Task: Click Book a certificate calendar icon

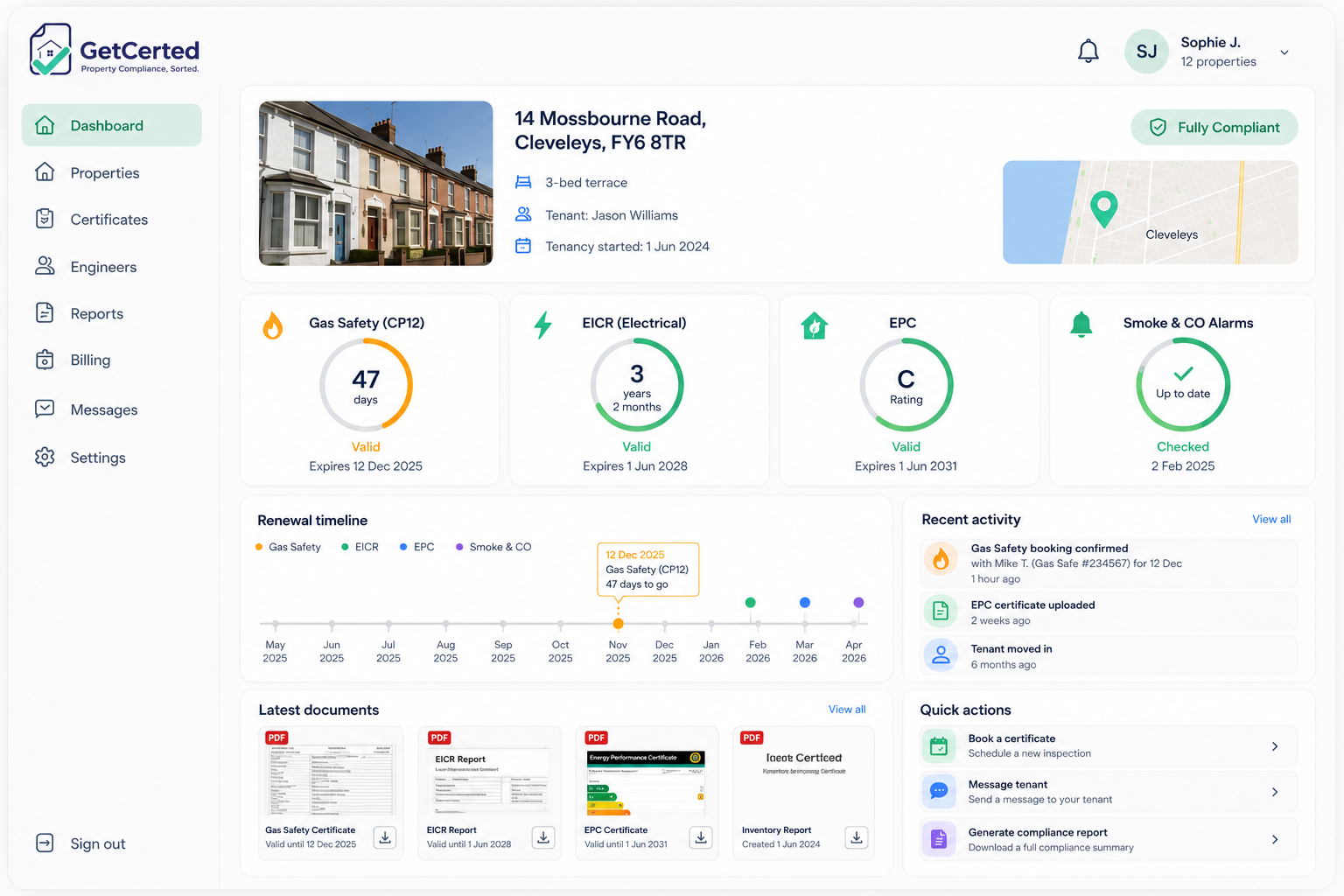Action: click(939, 746)
